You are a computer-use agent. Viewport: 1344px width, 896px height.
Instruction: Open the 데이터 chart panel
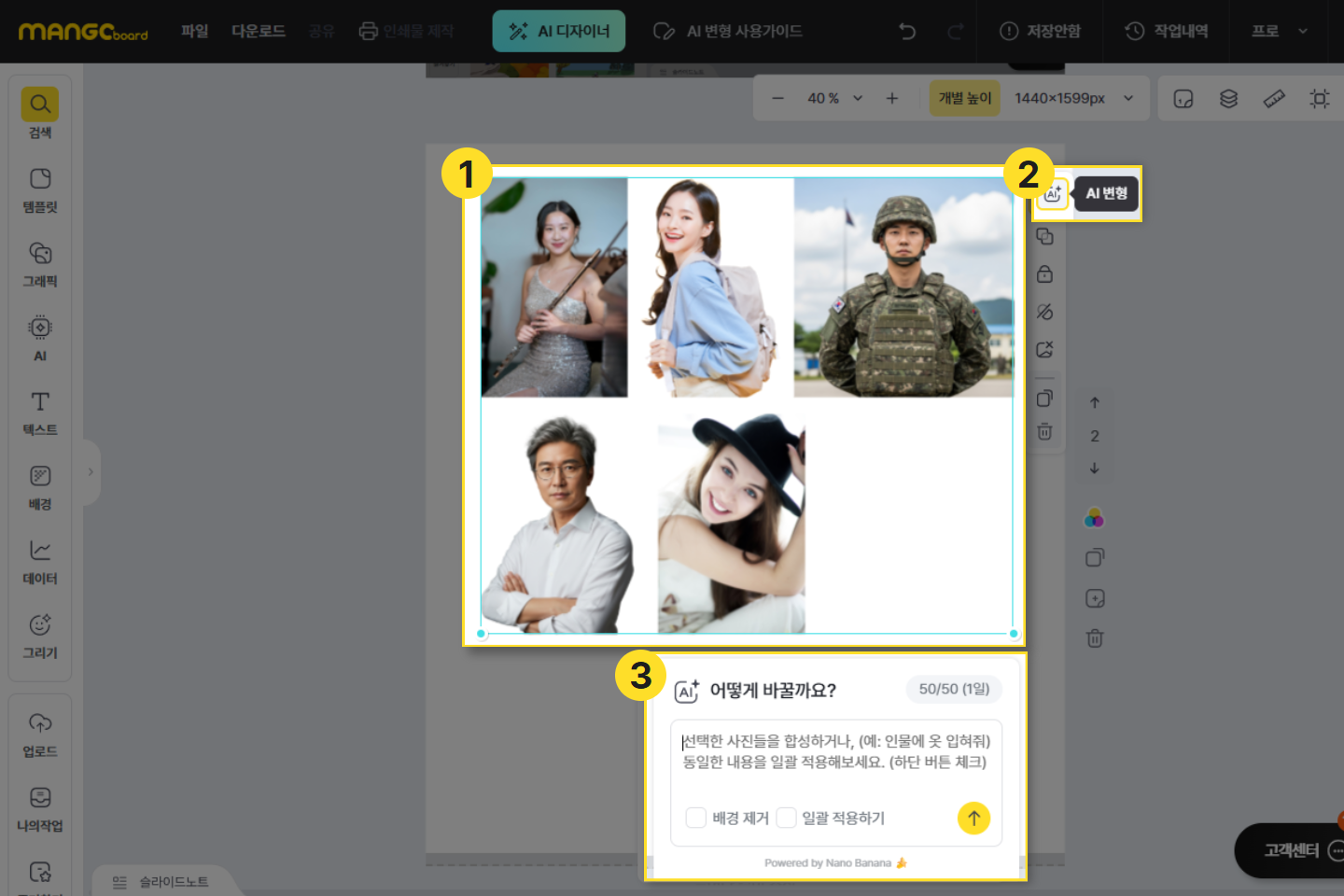(40, 561)
